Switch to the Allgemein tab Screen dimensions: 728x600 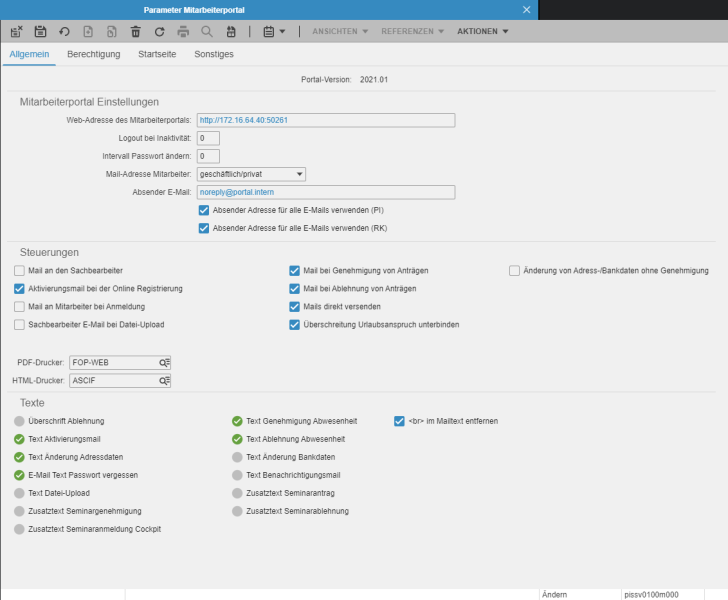coord(29,54)
